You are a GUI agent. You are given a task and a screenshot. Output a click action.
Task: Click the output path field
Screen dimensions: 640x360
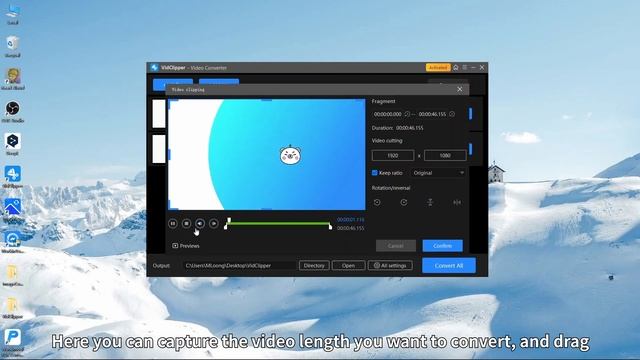click(239, 265)
